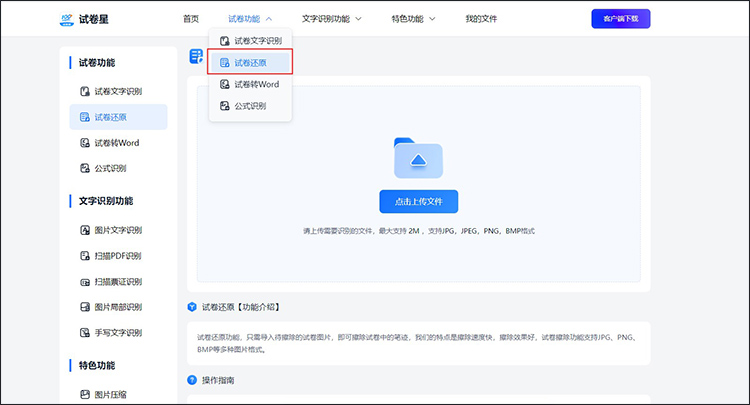This screenshot has width=750, height=405.
Task: Click the sidebar 公式识别 icon
Action: point(85,168)
